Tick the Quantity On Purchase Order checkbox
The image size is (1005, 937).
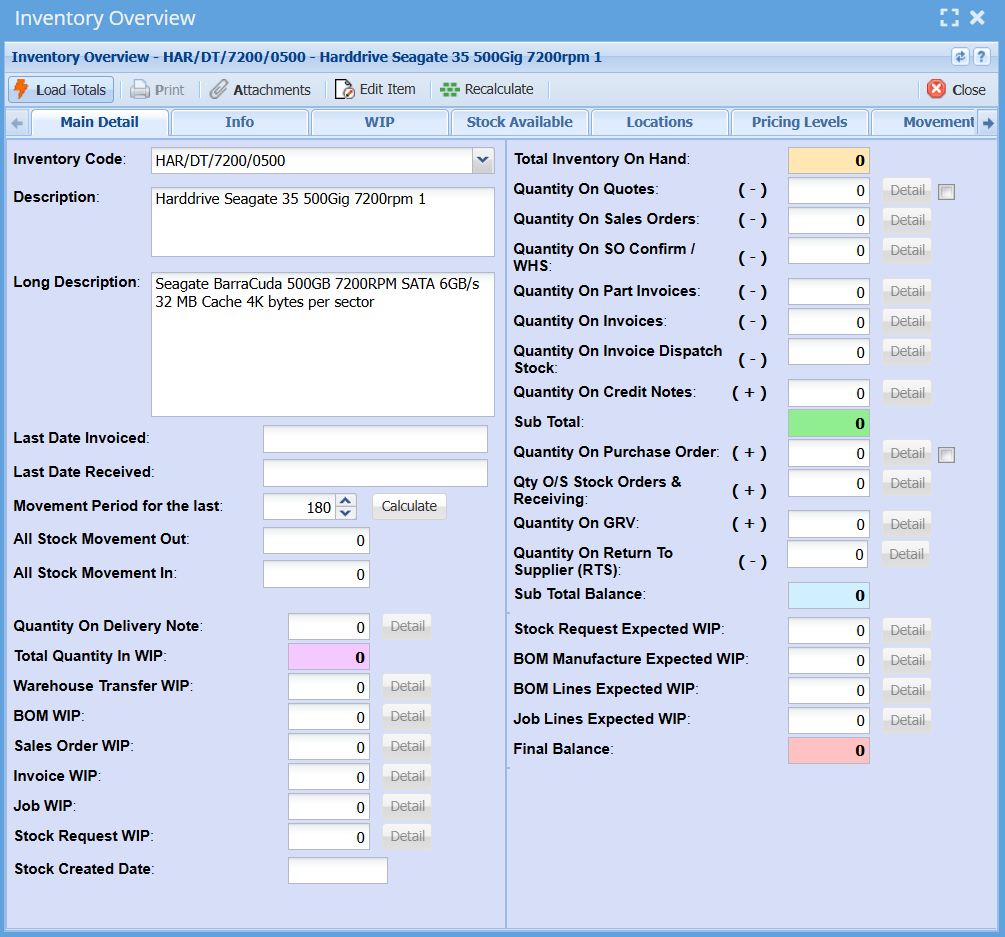click(x=946, y=455)
